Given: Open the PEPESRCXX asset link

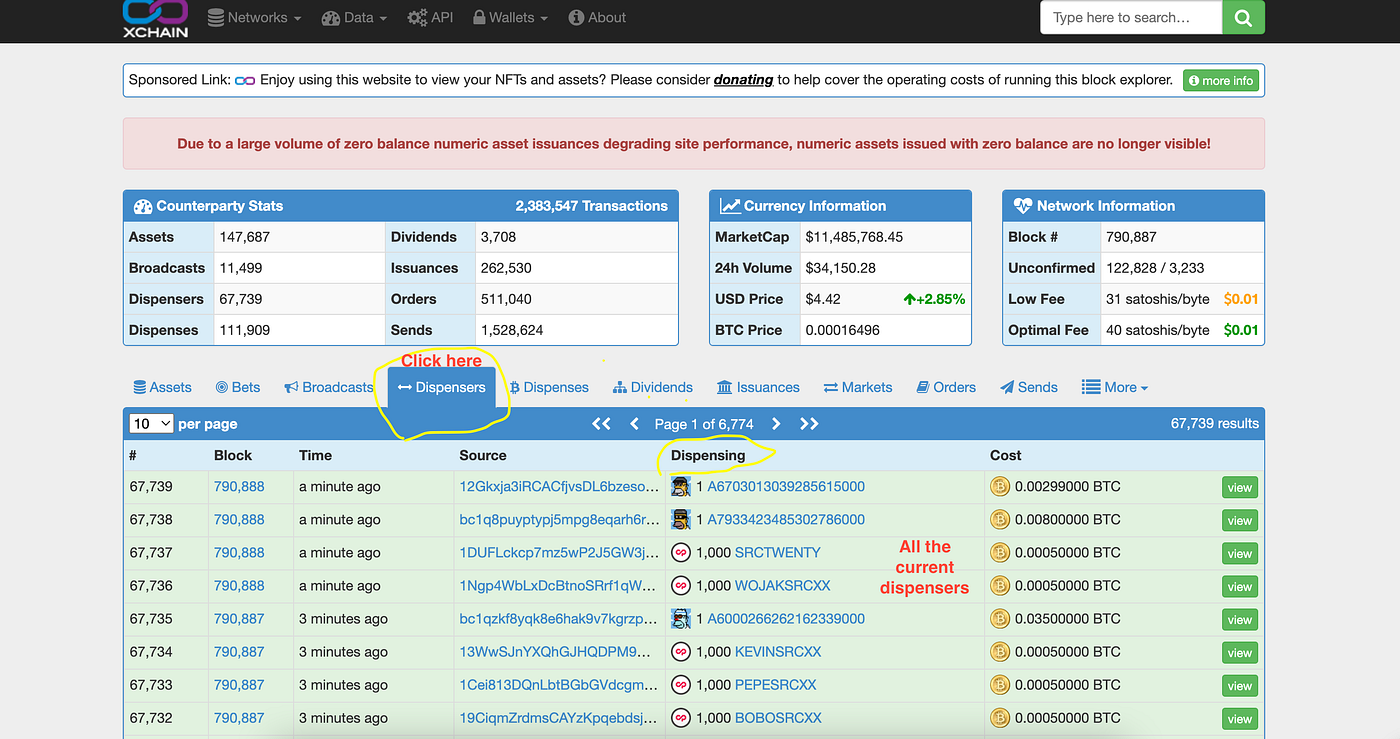Looking at the screenshot, I should pos(776,685).
